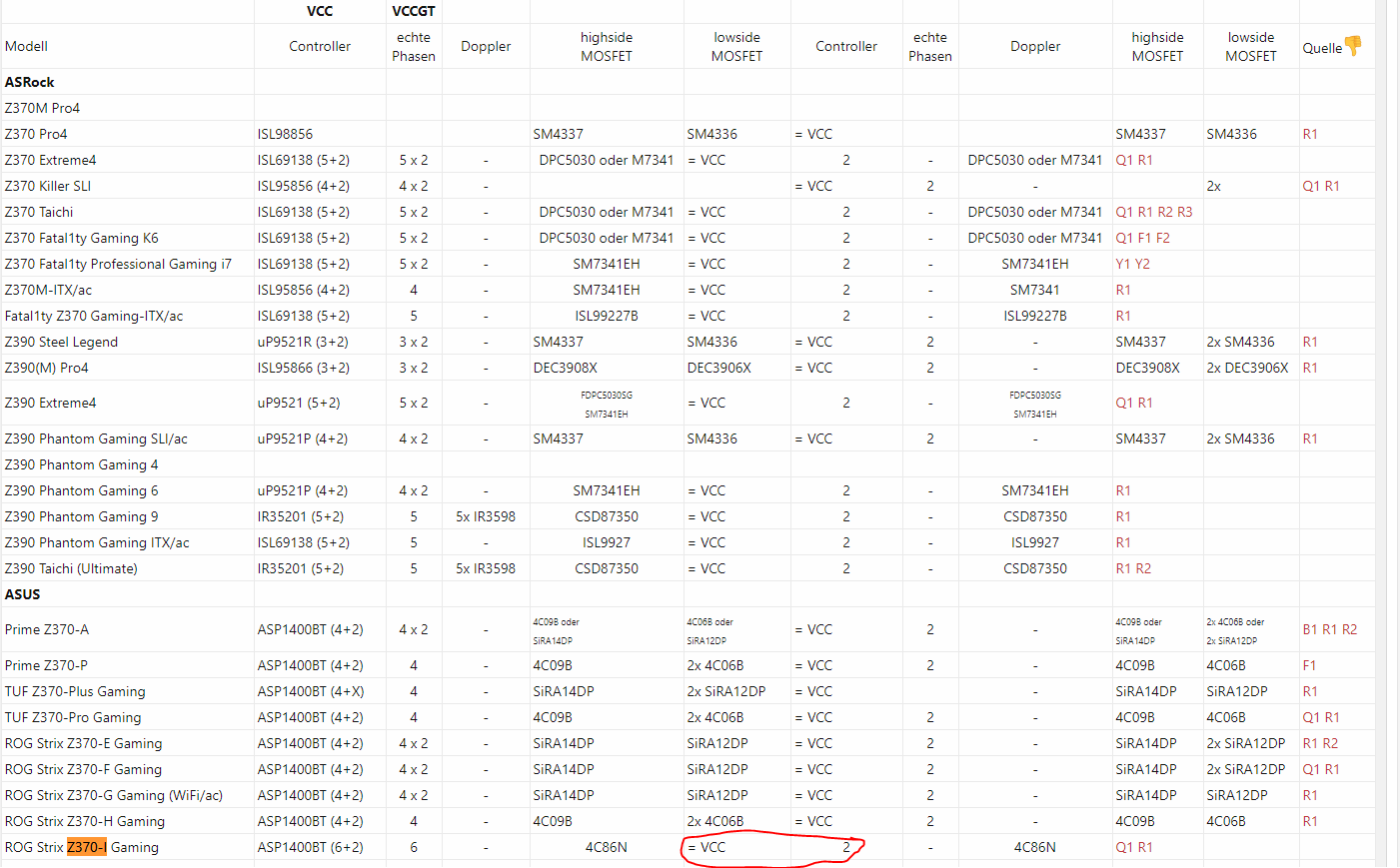Open R2 link in Z390 Taichi (Ultimate) row
Screen dimensions: 1400x868
tap(1143, 568)
